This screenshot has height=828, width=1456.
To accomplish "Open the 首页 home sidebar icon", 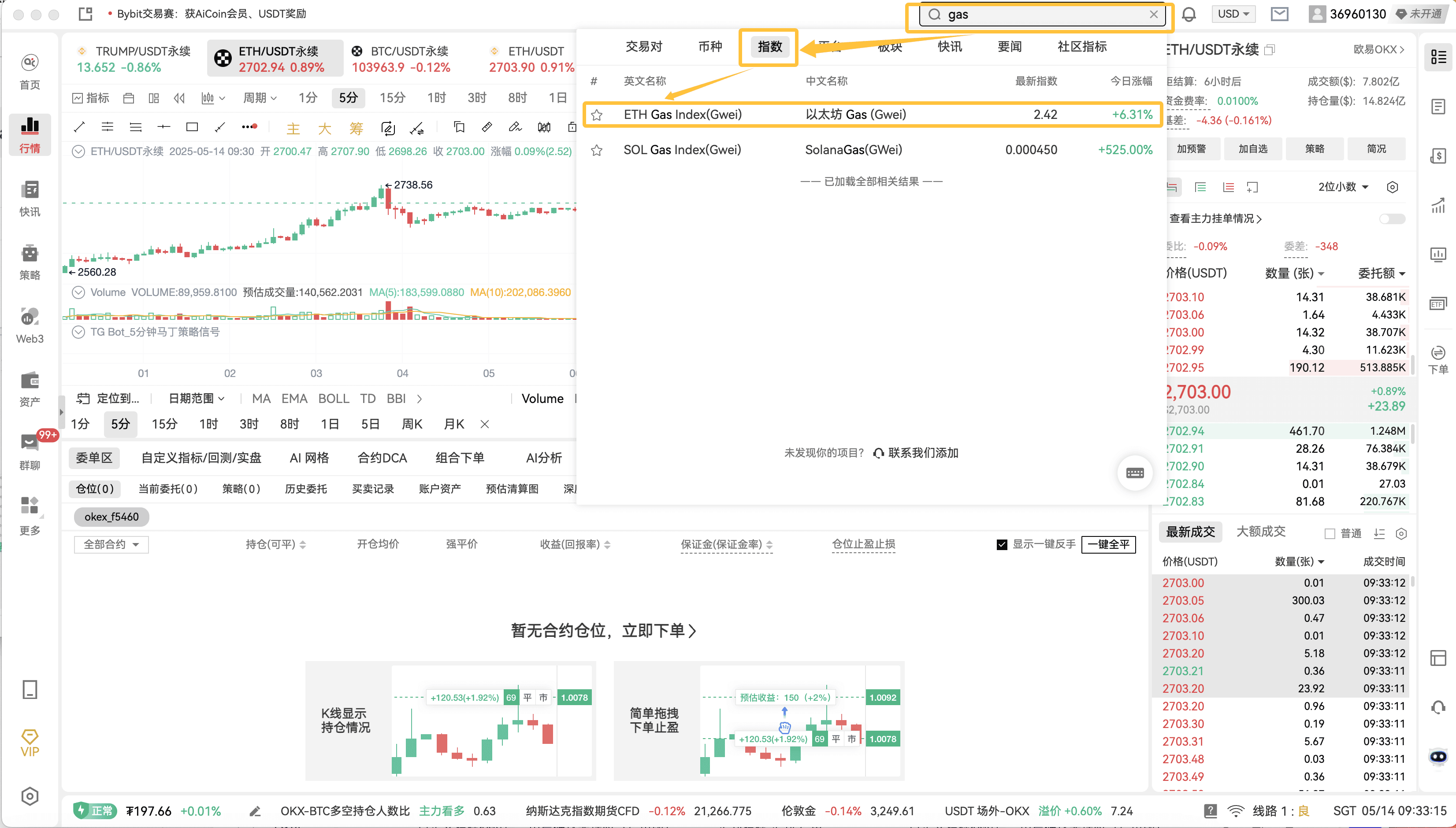I will click(30, 72).
